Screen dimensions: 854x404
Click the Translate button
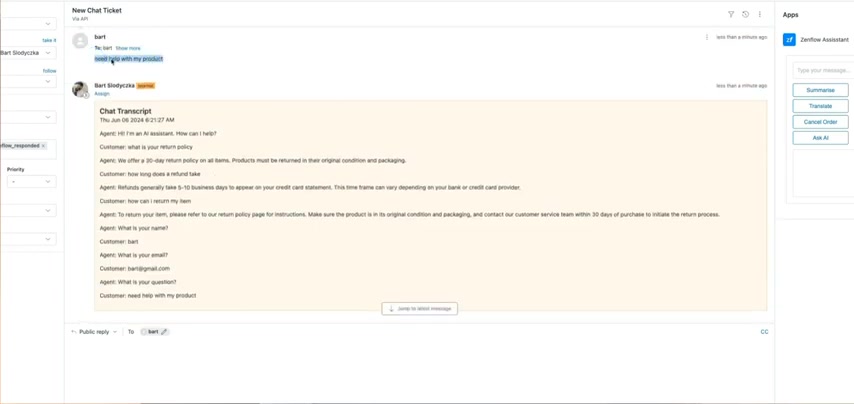click(820, 106)
